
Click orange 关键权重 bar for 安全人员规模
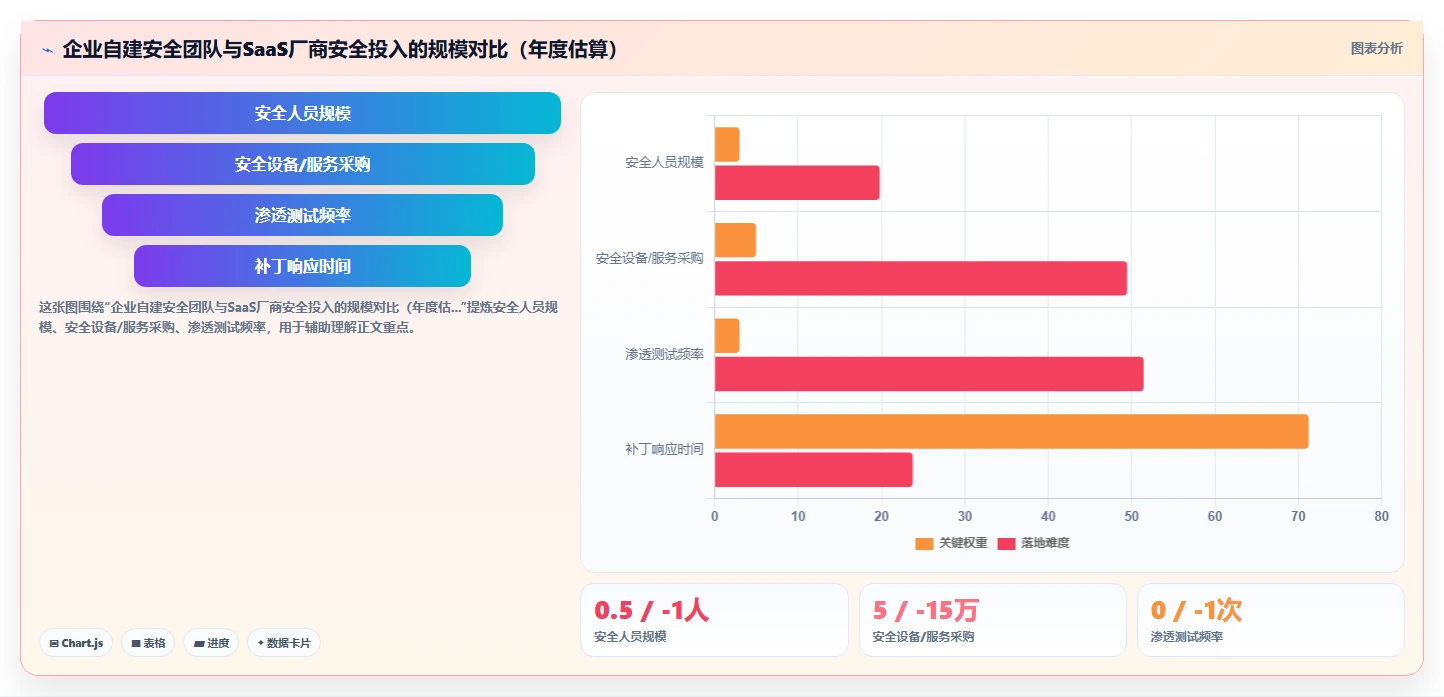coord(727,144)
